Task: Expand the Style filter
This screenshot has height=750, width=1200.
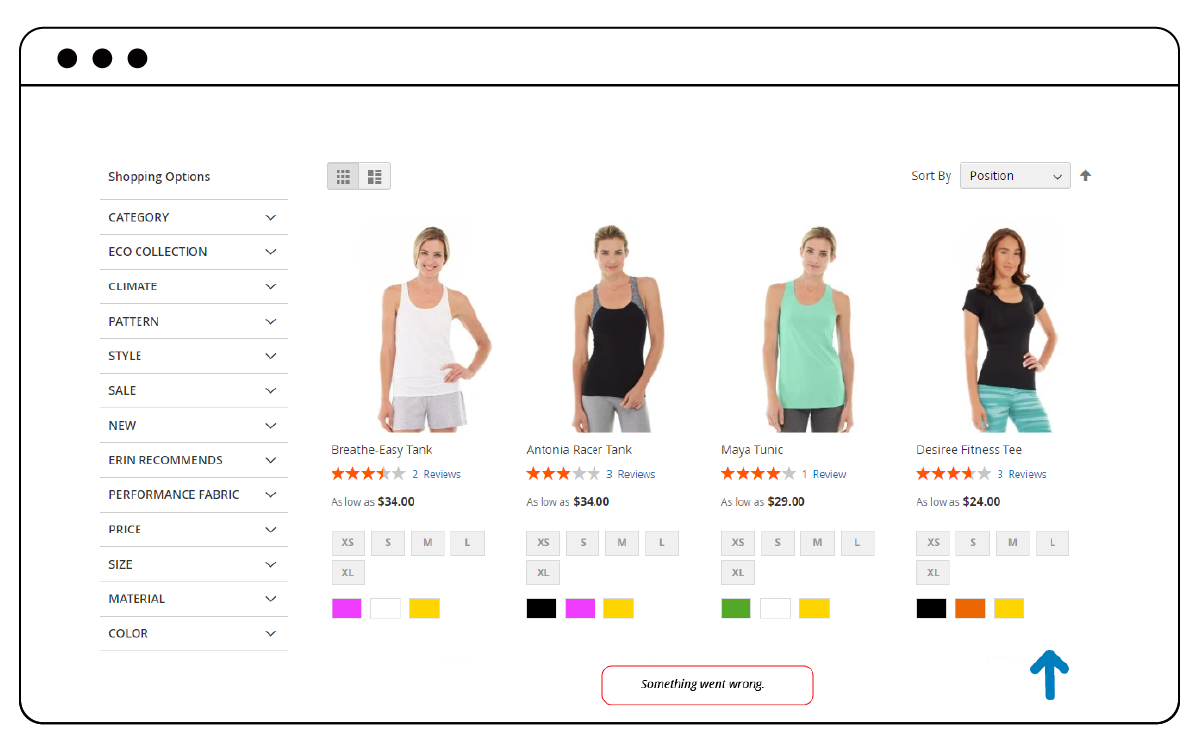Action: coord(194,356)
